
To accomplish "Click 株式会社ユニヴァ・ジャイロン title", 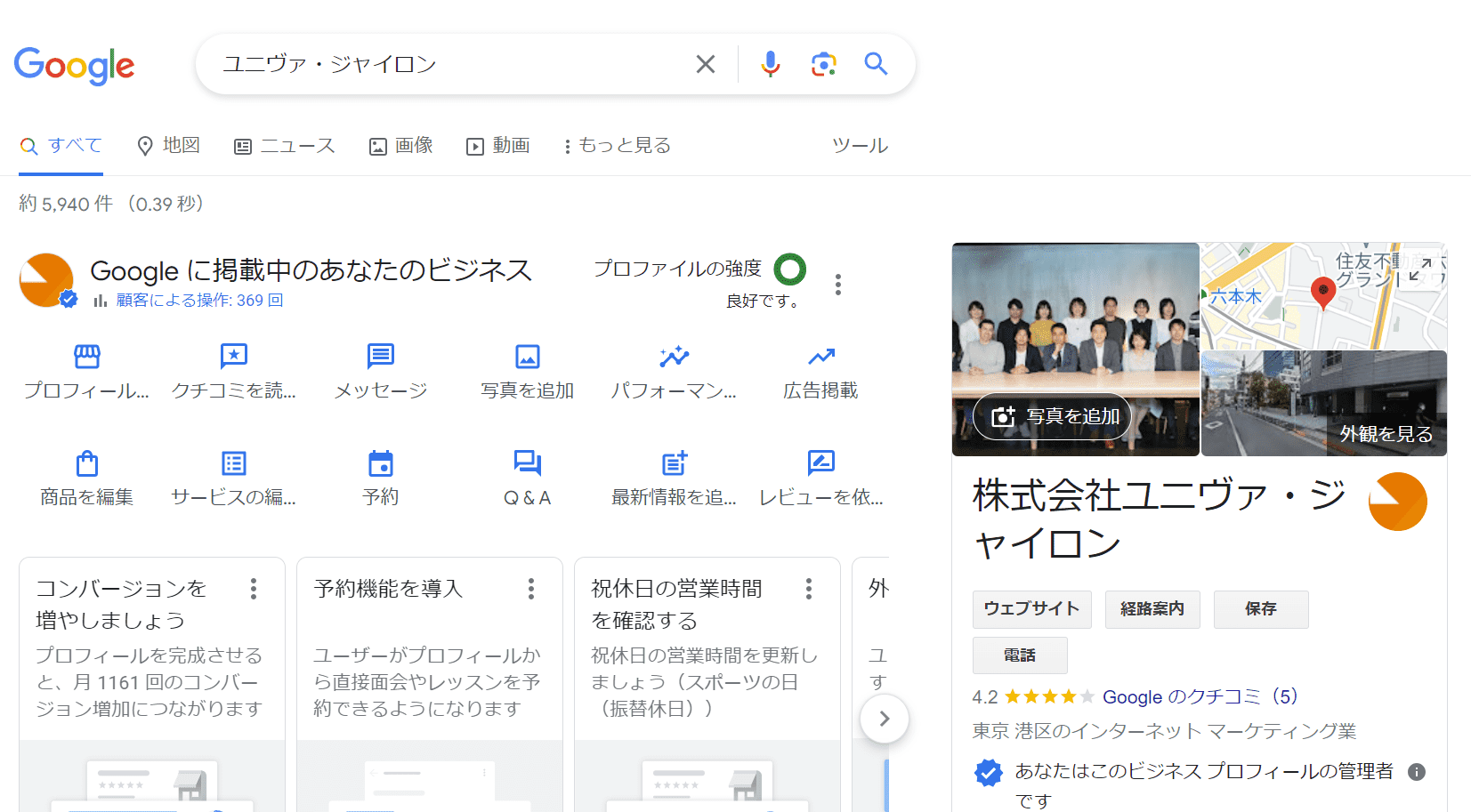I will pyautogui.click(x=1160, y=519).
